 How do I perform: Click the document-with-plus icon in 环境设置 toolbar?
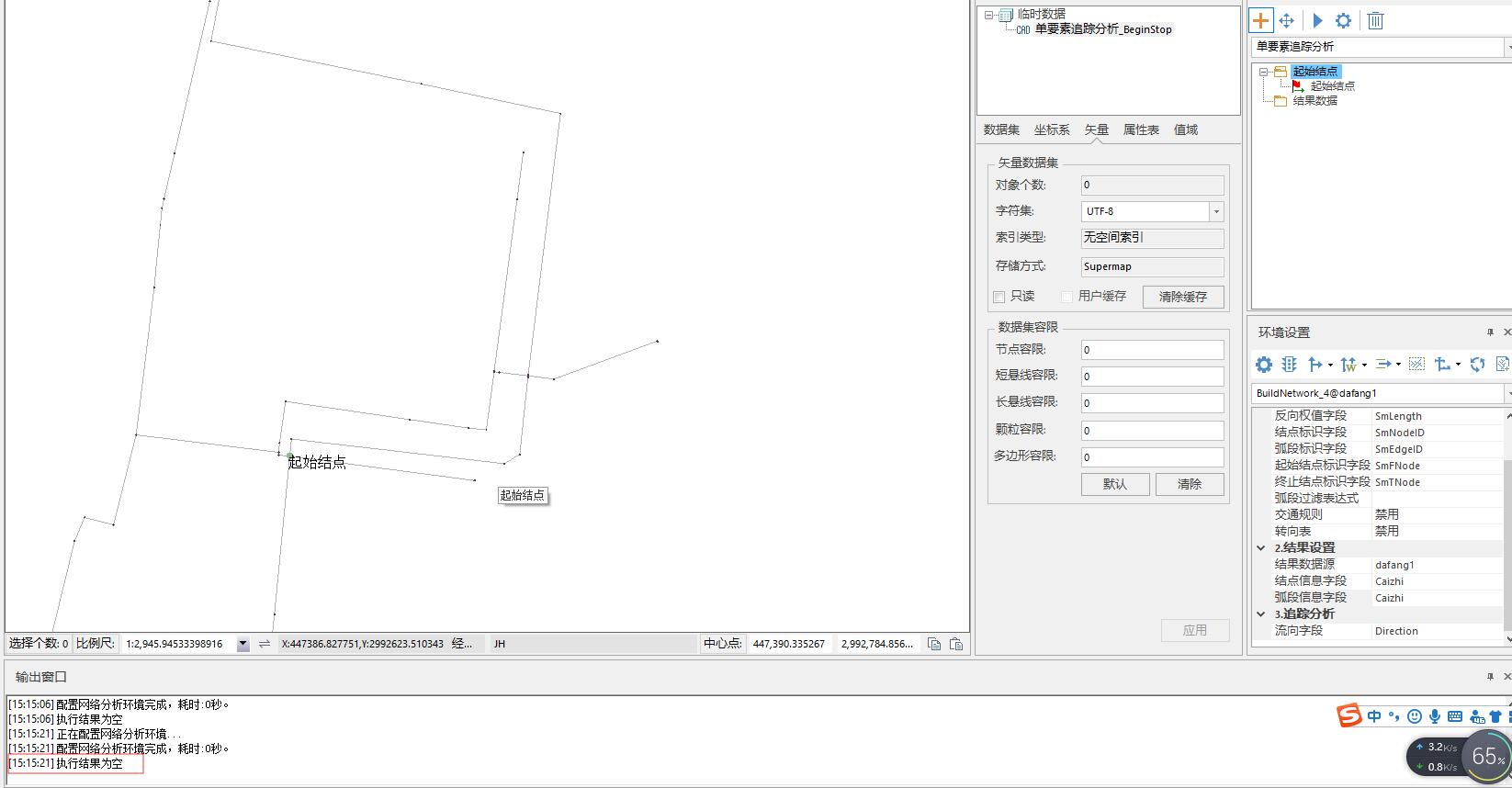[x=1503, y=365]
